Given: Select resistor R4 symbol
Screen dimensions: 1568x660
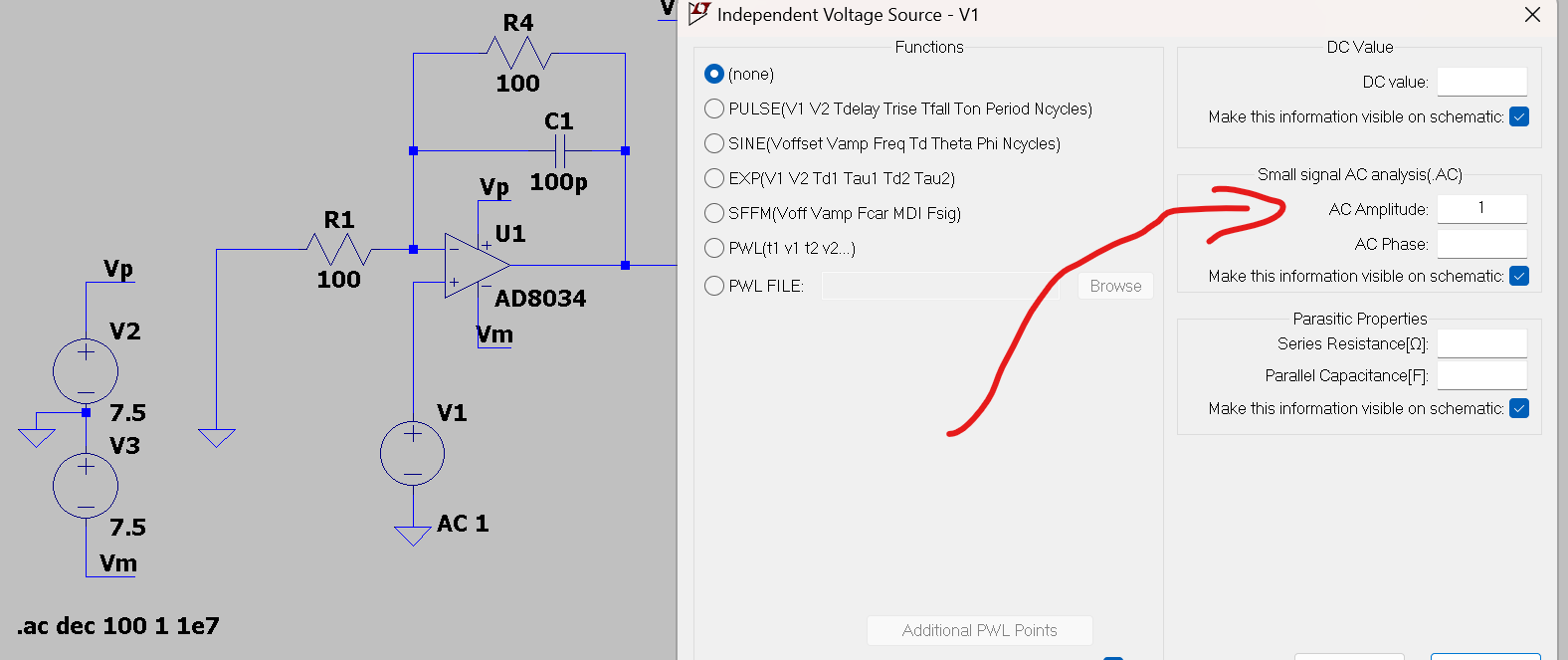Looking at the screenshot, I should coord(518,53).
